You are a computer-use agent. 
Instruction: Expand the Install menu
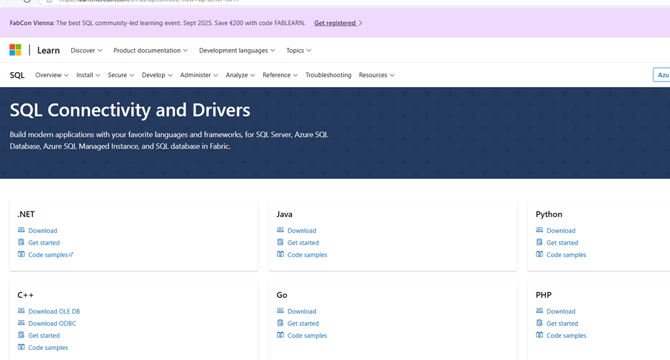point(88,75)
